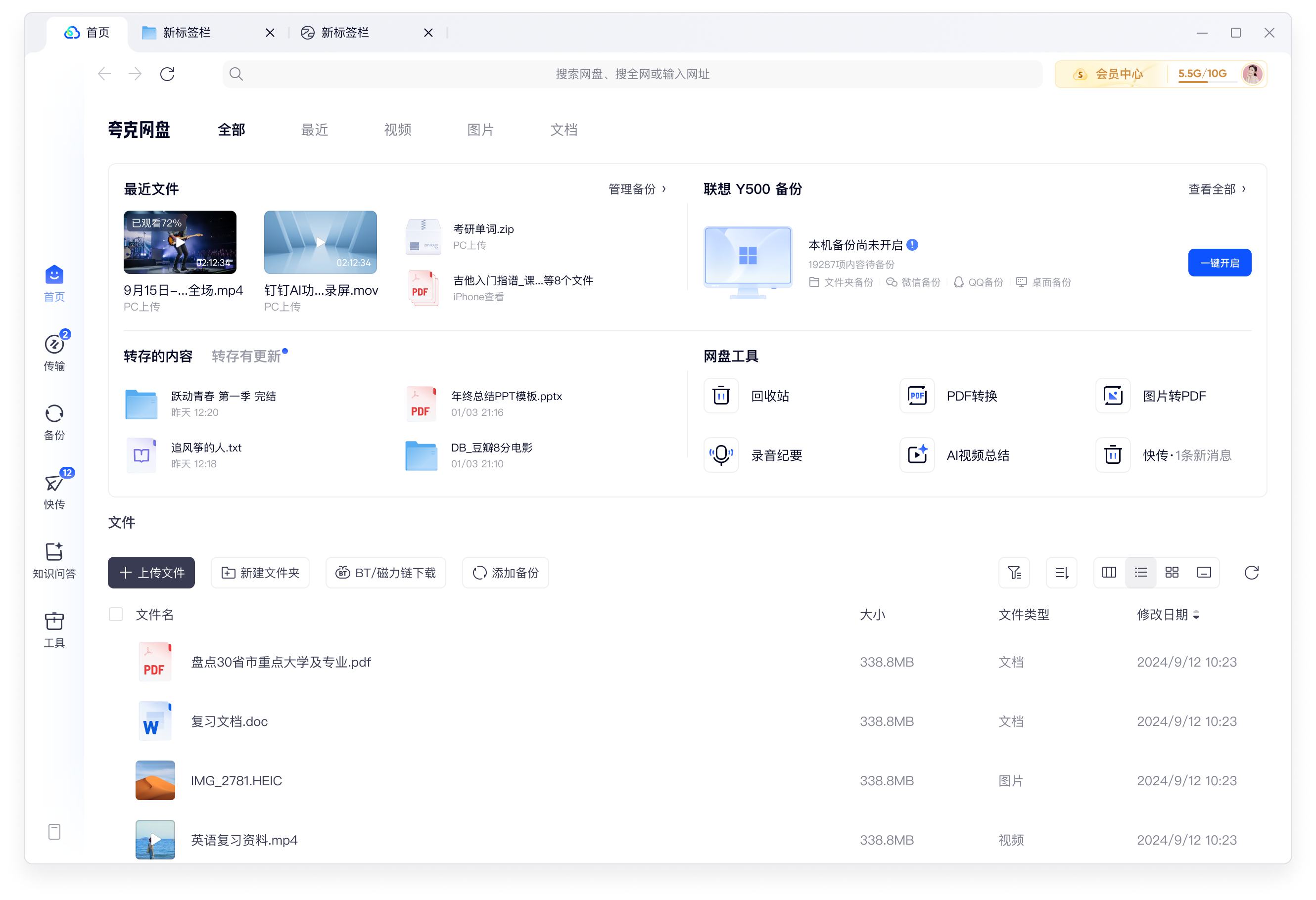Click the BT/磁力链下载 button
The width and height of the screenshot is (1316, 900).
[385, 573]
